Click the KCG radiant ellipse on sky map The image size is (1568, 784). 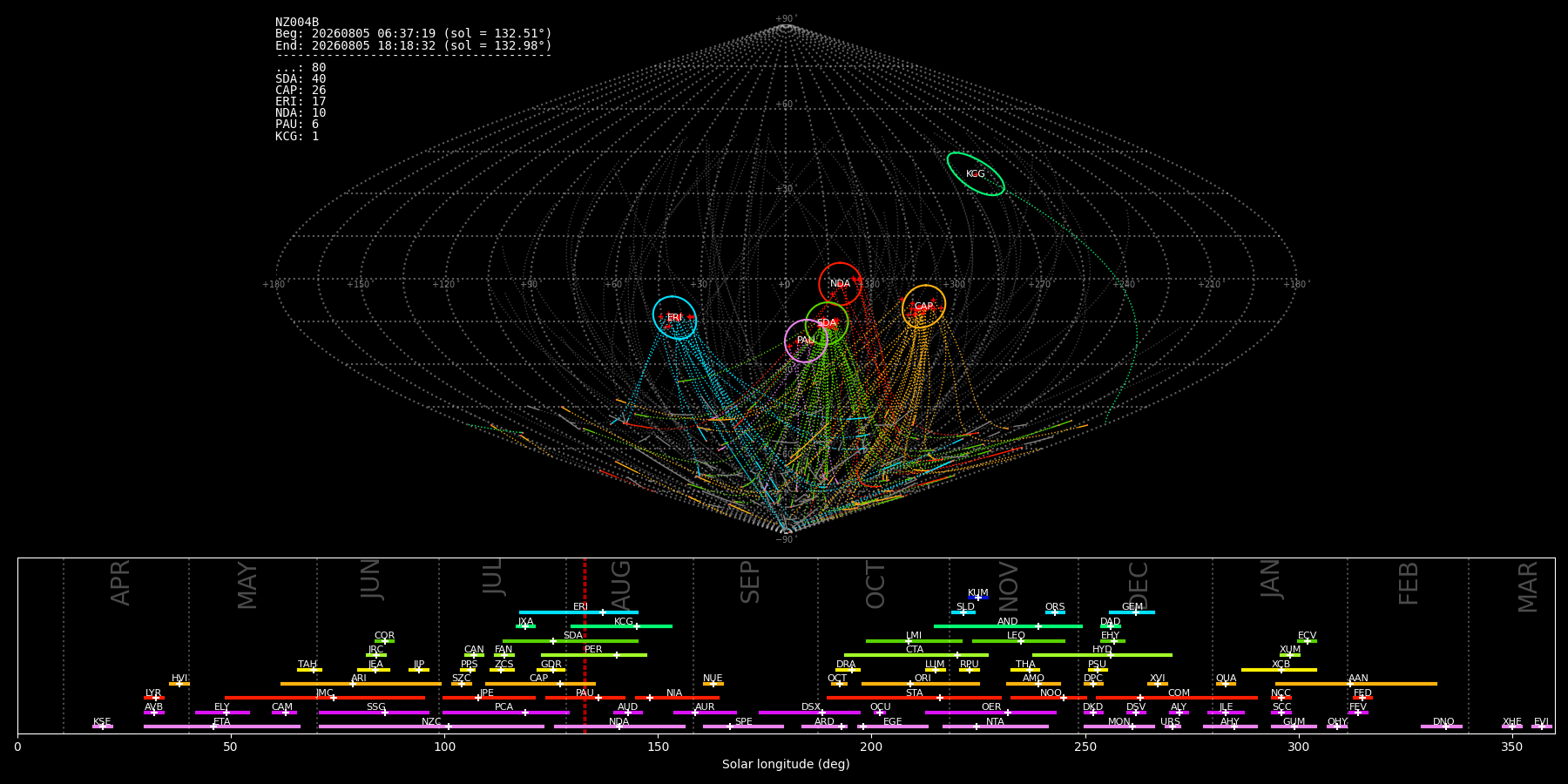coord(976,174)
